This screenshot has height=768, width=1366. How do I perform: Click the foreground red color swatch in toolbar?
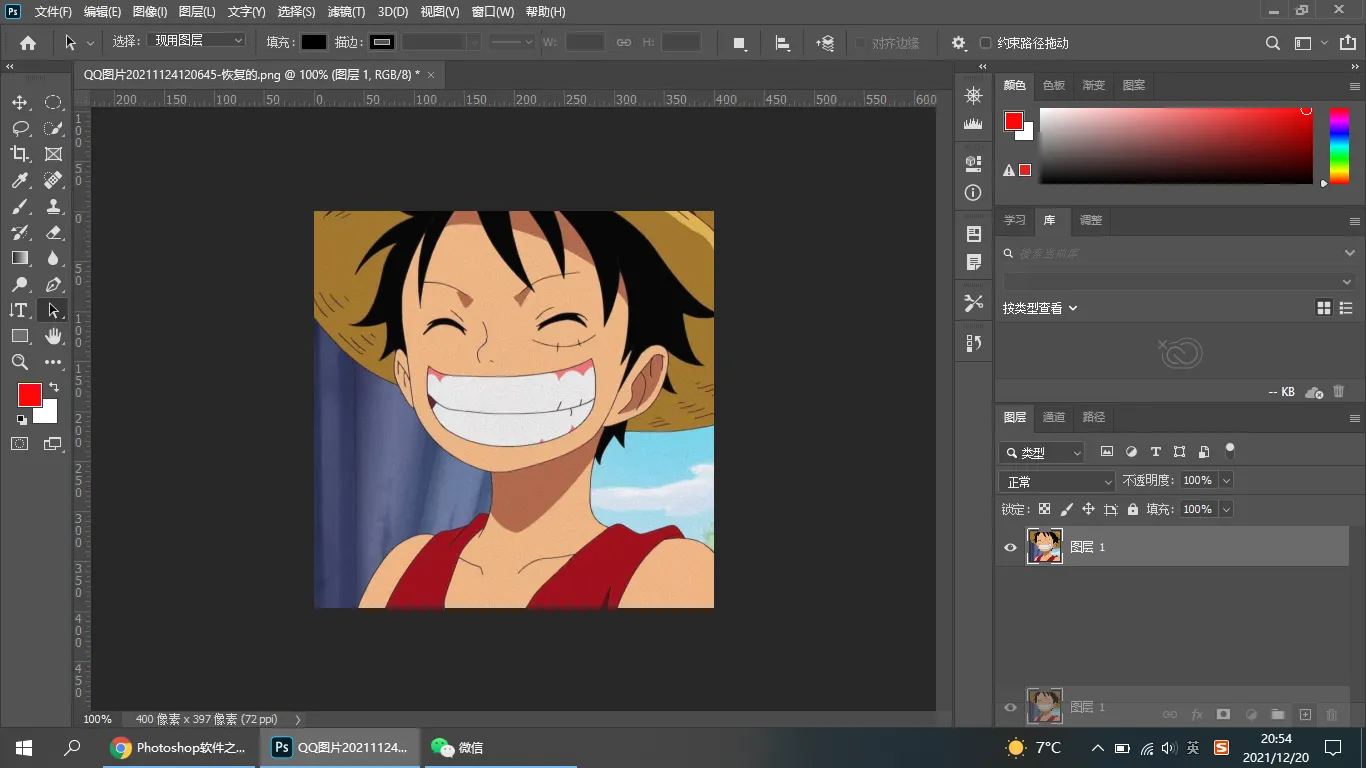coord(30,394)
